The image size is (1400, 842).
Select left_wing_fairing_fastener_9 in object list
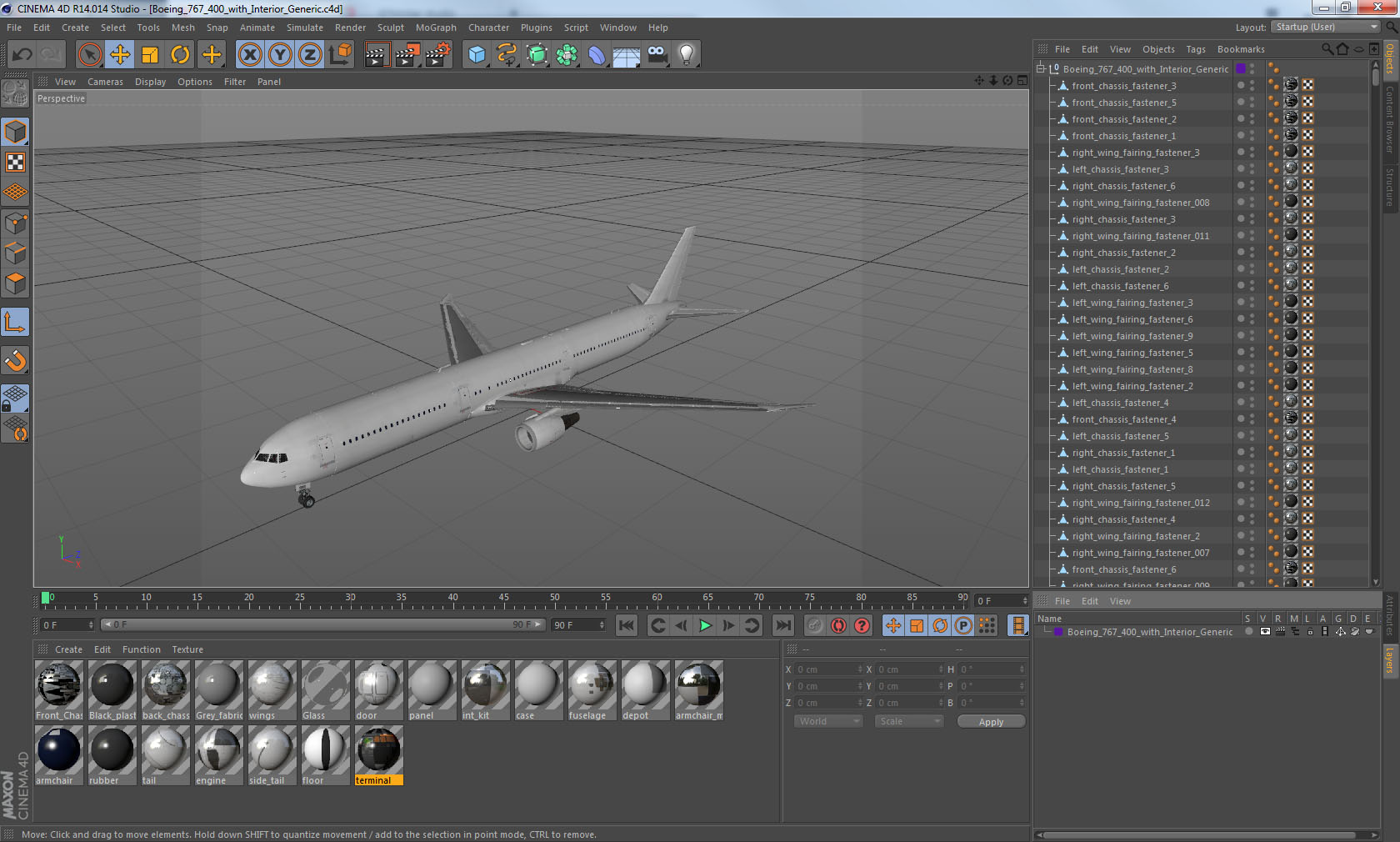pos(1132,336)
